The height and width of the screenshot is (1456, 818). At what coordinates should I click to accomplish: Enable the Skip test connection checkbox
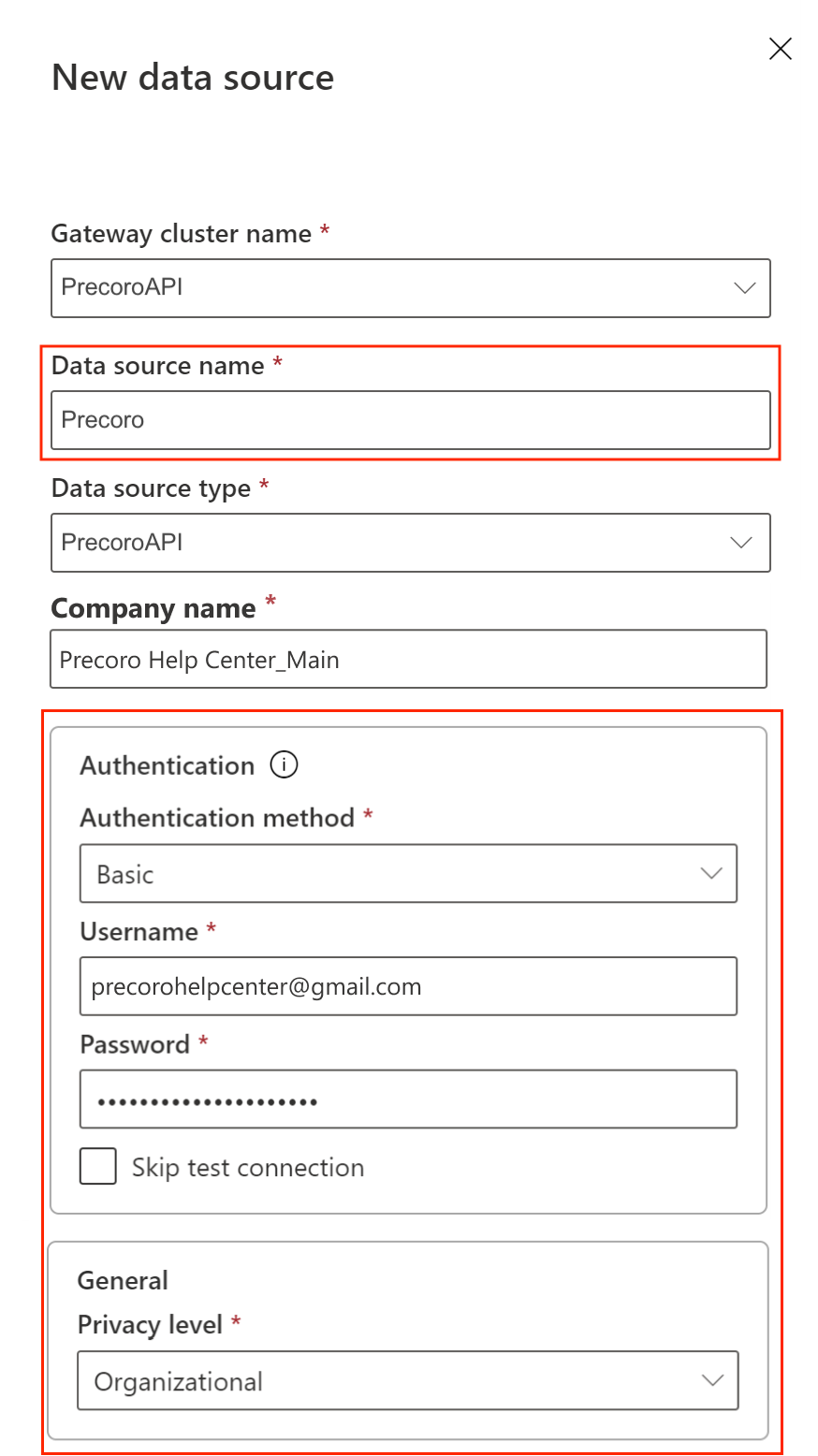point(98,1168)
